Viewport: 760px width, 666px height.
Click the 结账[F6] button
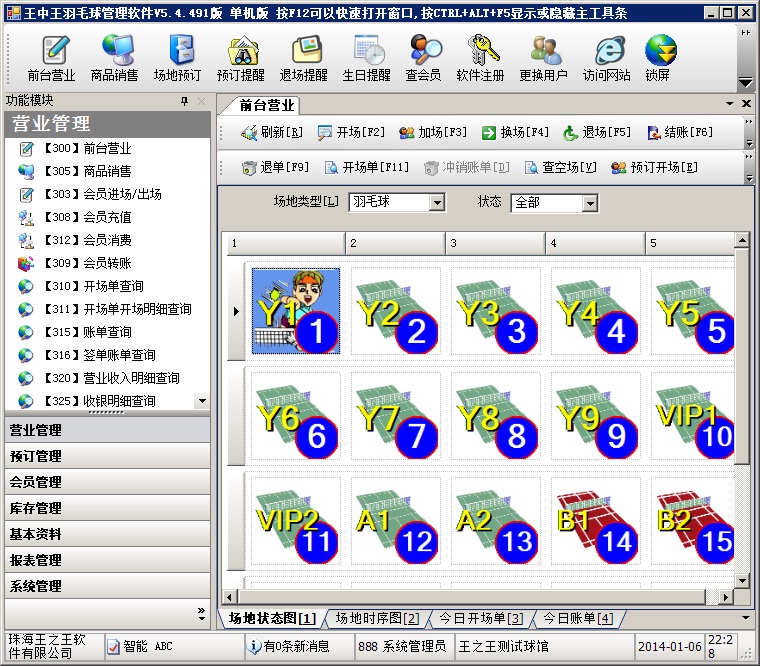tap(680, 132)
